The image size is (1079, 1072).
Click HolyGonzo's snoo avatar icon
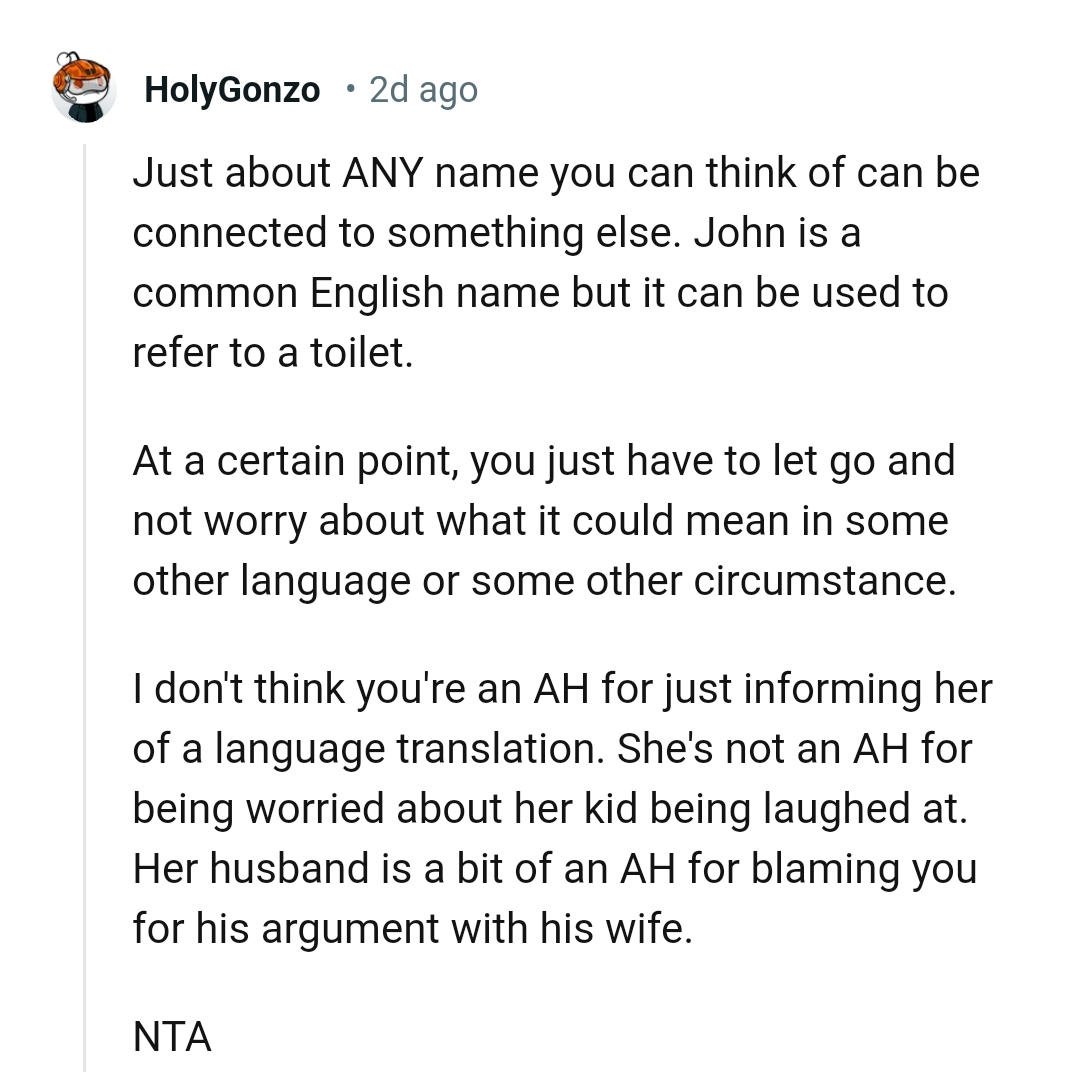[x=83, y=88]
